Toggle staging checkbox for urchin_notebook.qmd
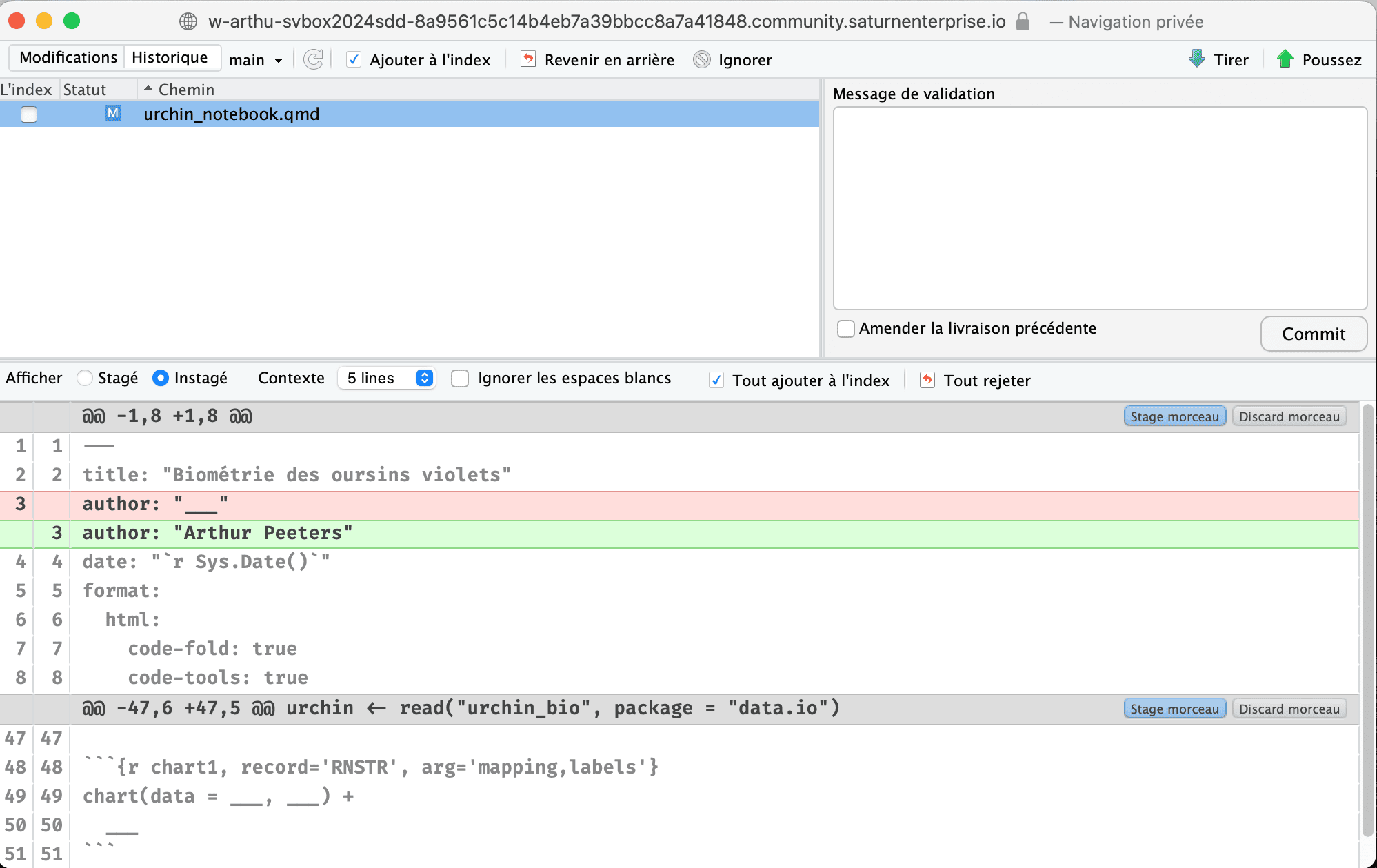Viewport: 1377px width, 868px height. (x=29, y=114)
